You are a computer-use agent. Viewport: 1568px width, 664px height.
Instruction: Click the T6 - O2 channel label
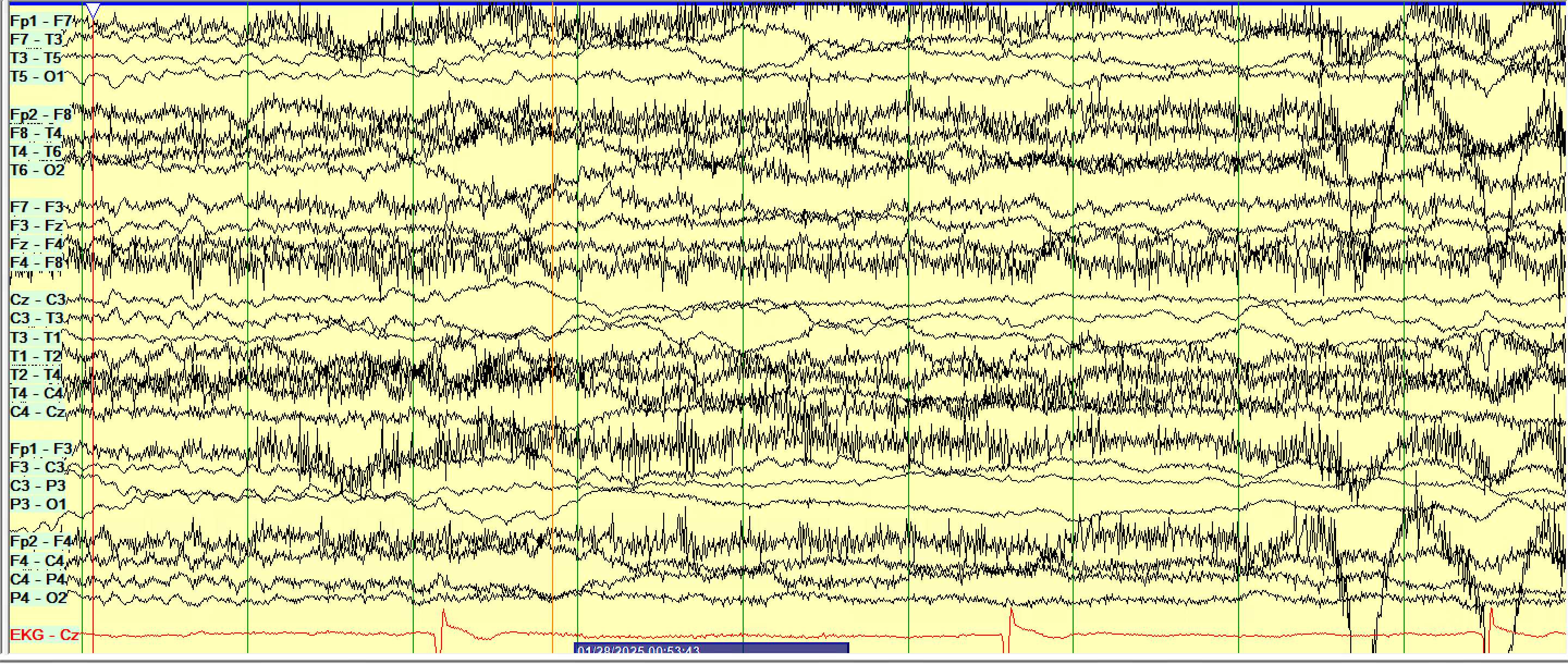click(x=37, y=170)
